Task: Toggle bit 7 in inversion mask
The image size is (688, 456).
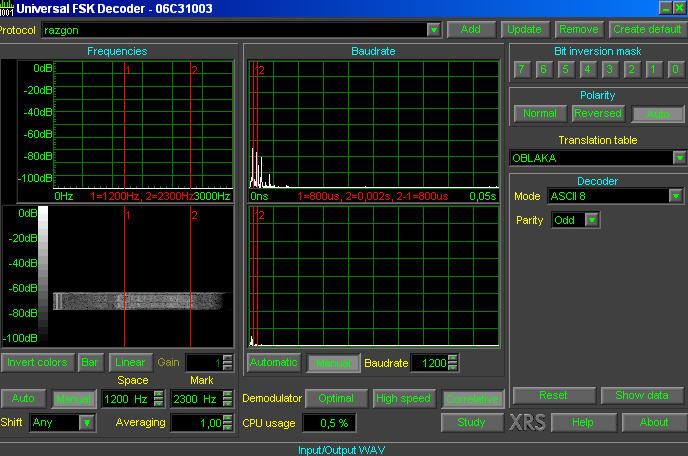Action: pos(522,69)
